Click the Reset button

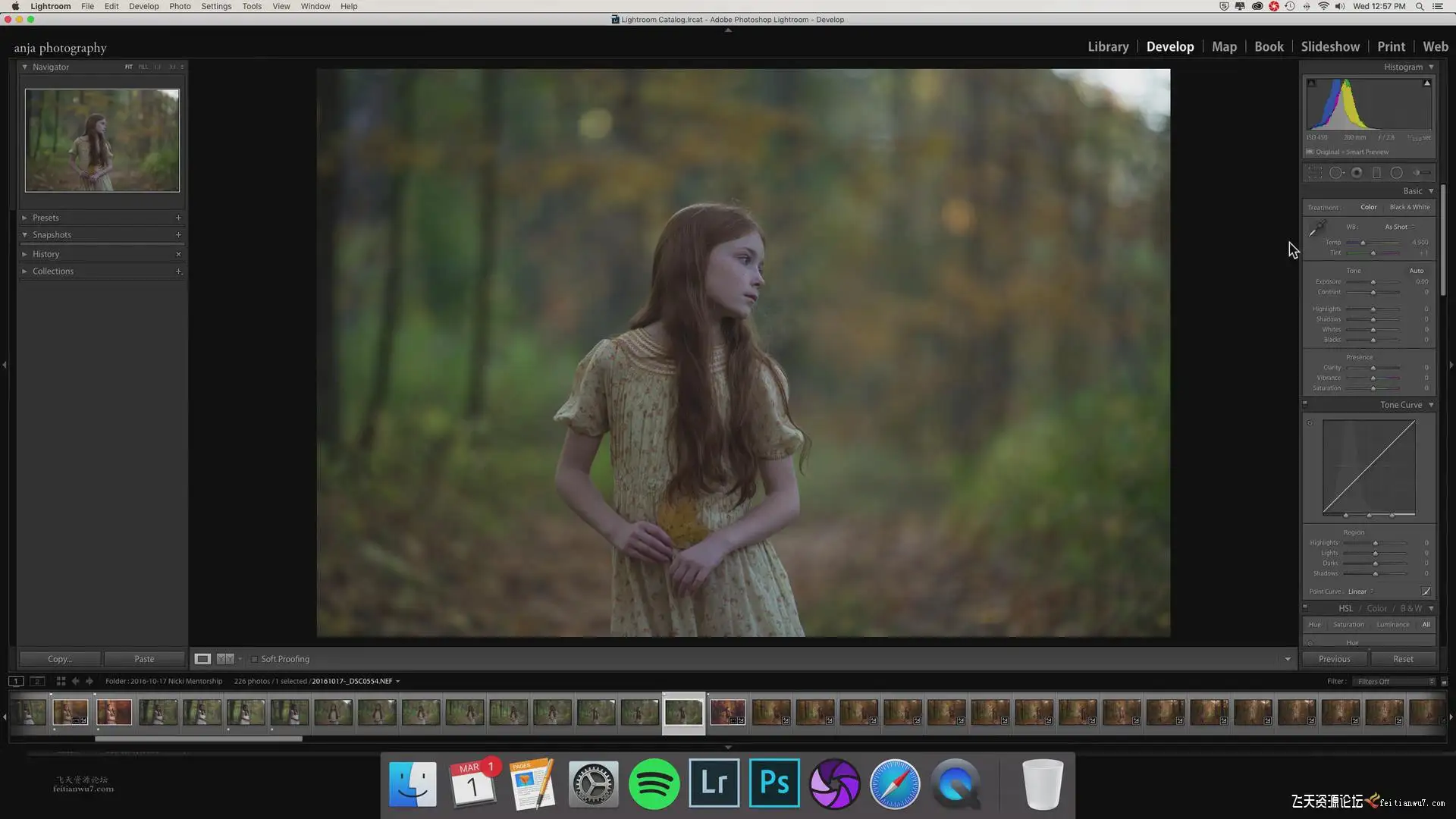1403,659
